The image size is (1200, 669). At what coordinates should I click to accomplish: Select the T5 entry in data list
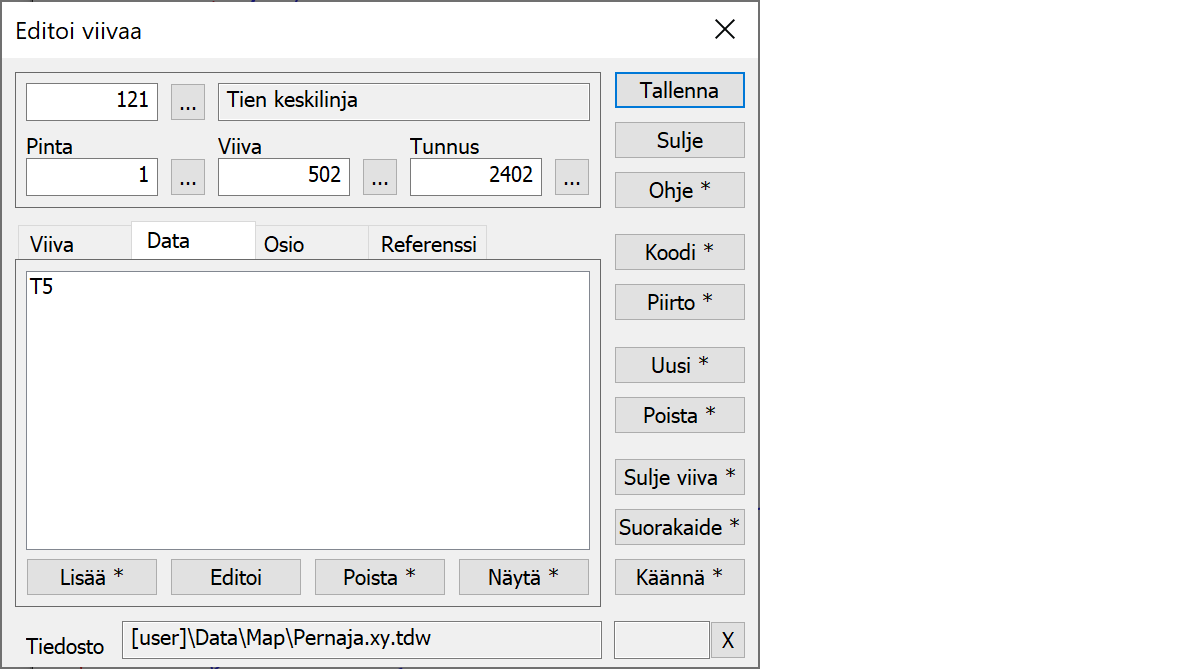(x=42, y=288)
